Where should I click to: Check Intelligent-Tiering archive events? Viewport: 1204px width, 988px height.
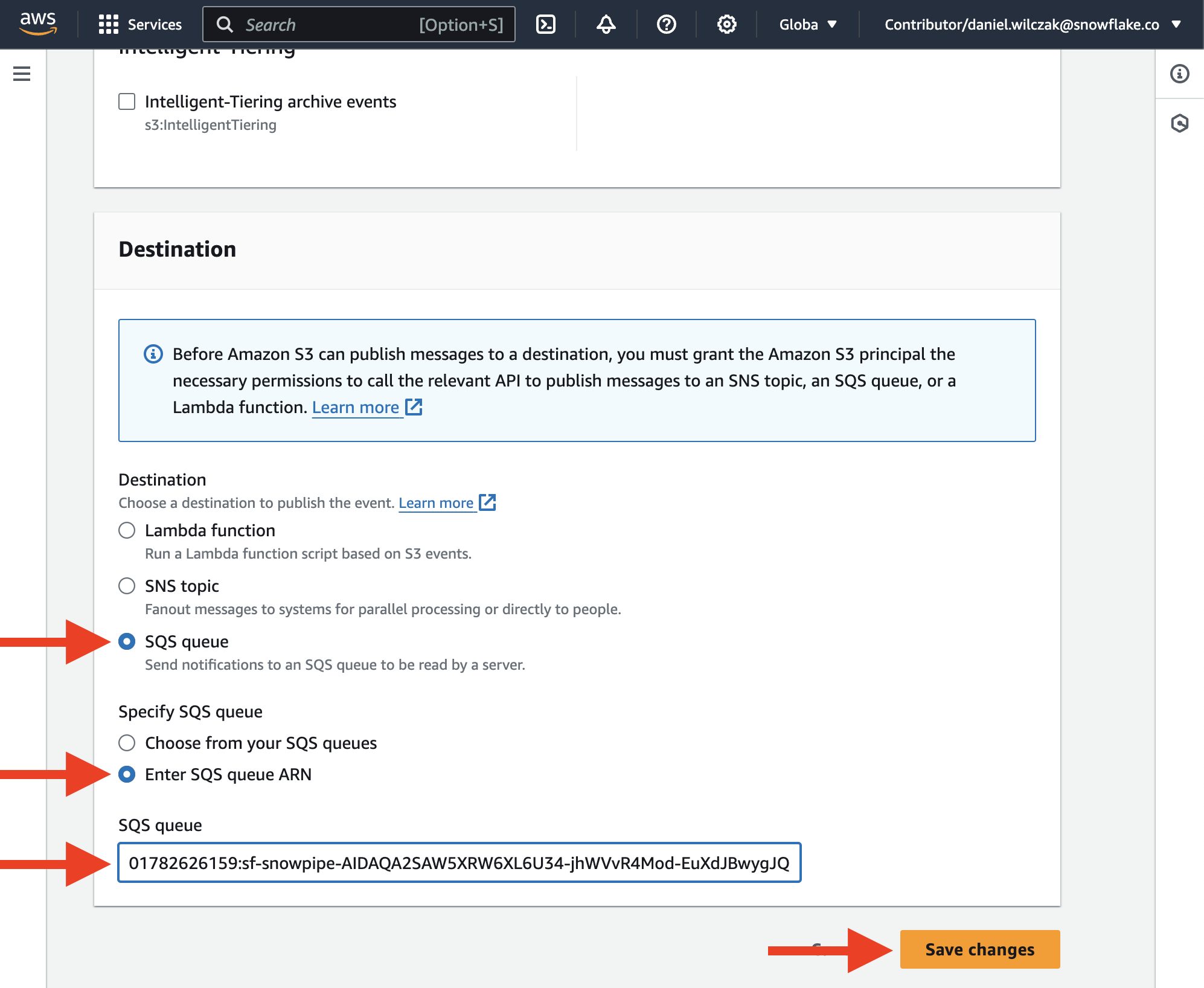pos(127,101)
